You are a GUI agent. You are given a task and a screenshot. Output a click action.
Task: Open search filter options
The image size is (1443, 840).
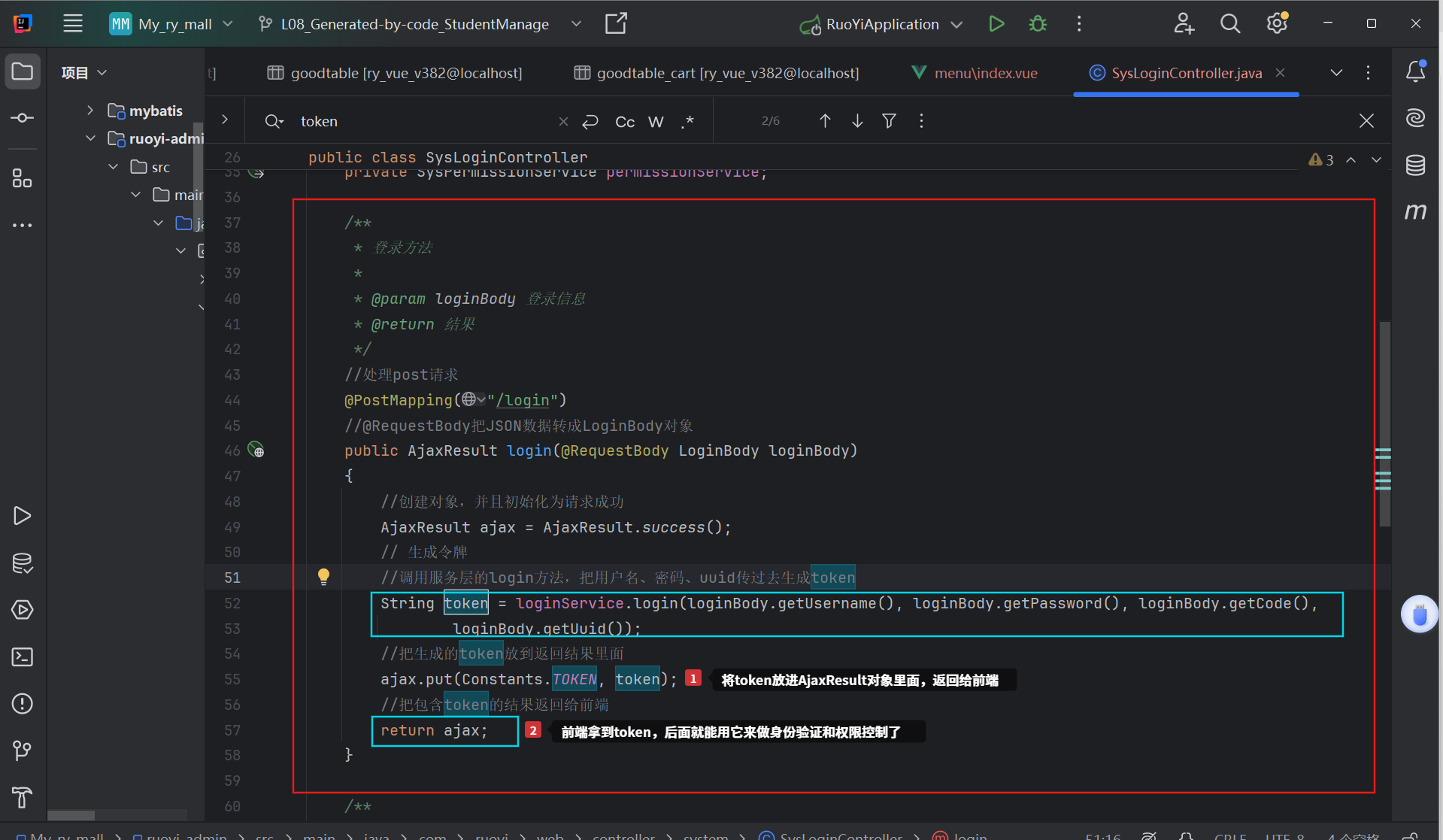pyautogui.click(x=889, y=121)
